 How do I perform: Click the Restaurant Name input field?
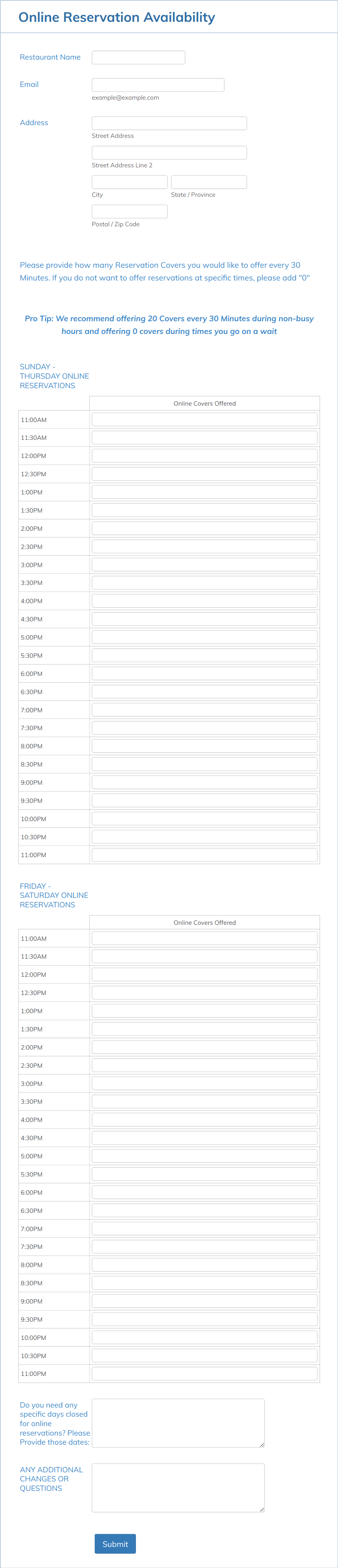coord(138,57)
